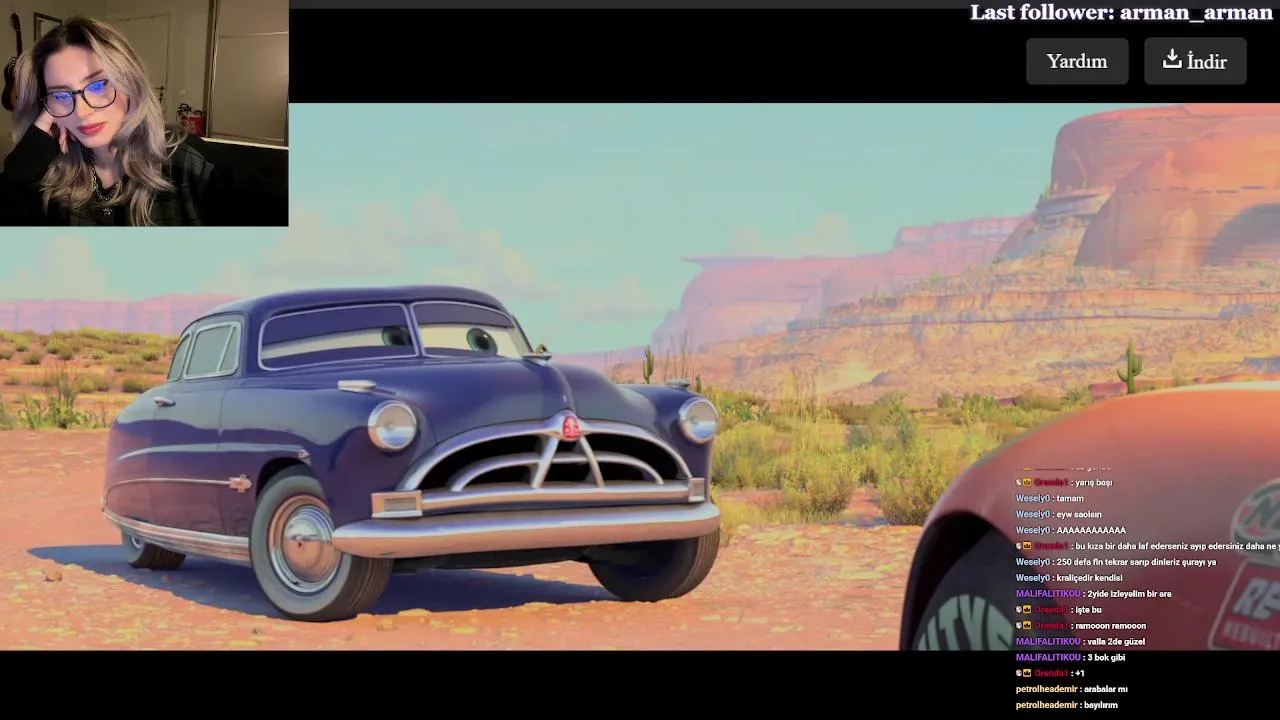Click the Cars movie video frame
Screen dimensions: 1280x720
tap(640, 377)
